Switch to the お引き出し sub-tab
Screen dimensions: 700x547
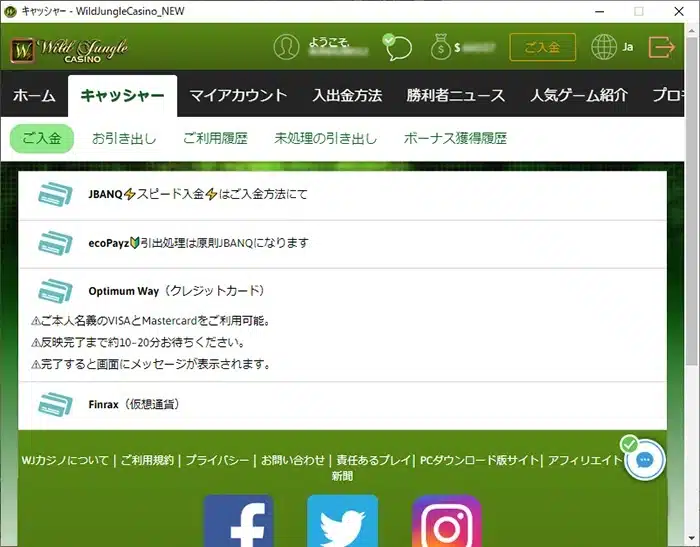[124, 138]
